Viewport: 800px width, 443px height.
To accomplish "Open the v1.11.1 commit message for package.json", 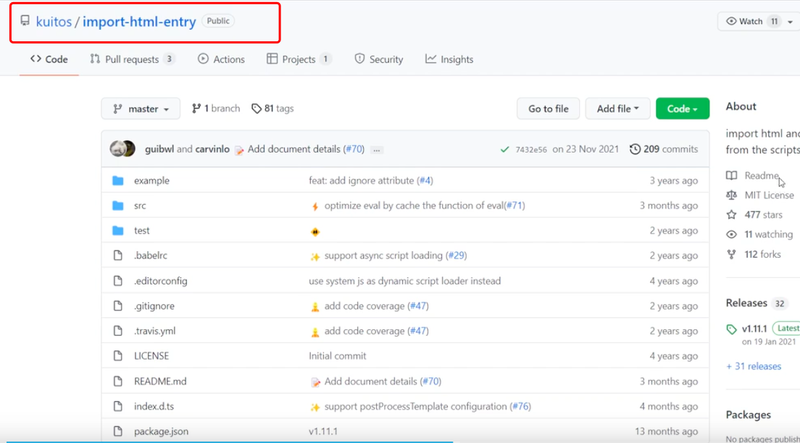I will point(322,432).
